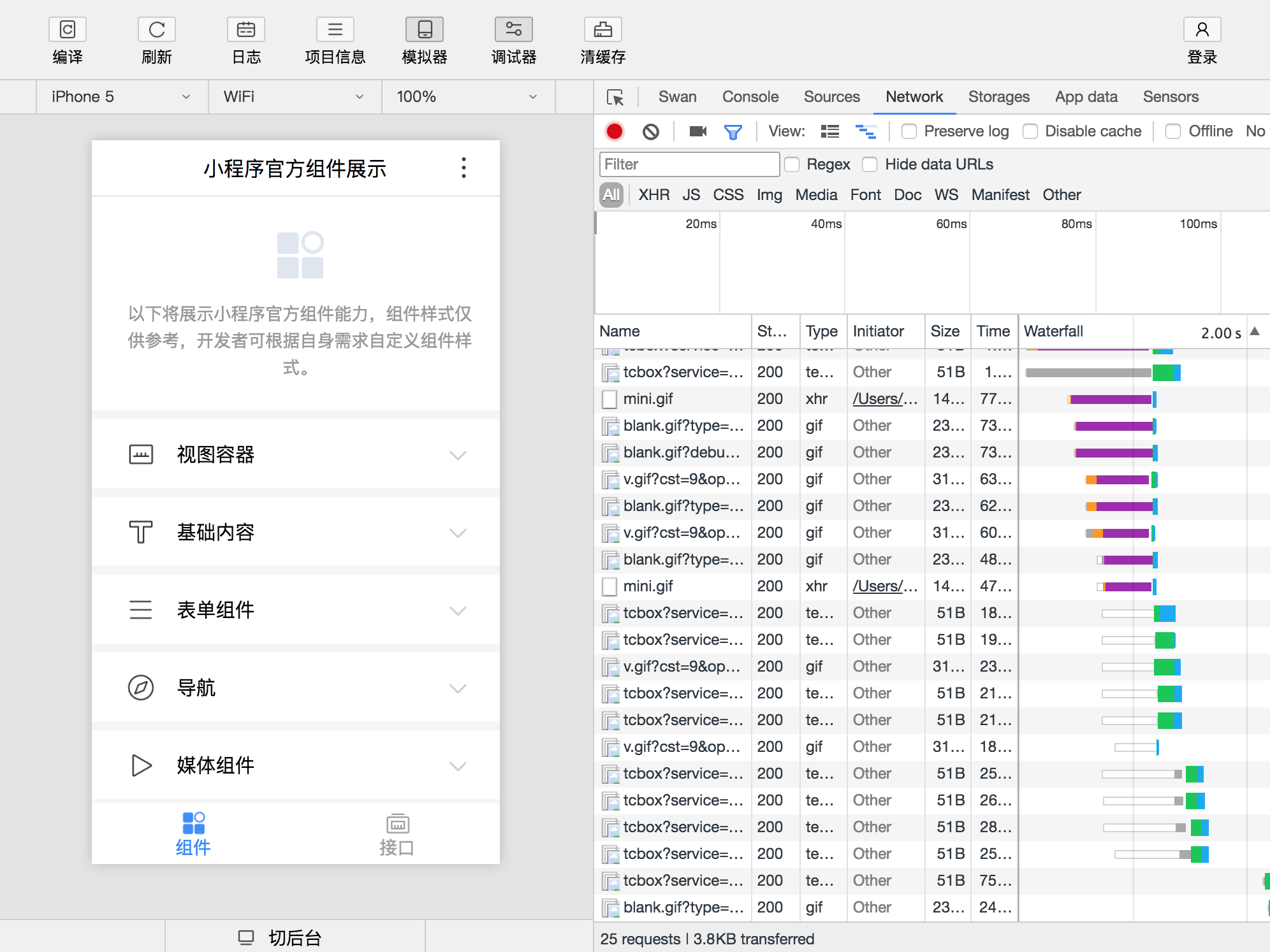1270x952 pixels.
Task: Click the capture screenshots camera icon
Action: pos(698,131)
